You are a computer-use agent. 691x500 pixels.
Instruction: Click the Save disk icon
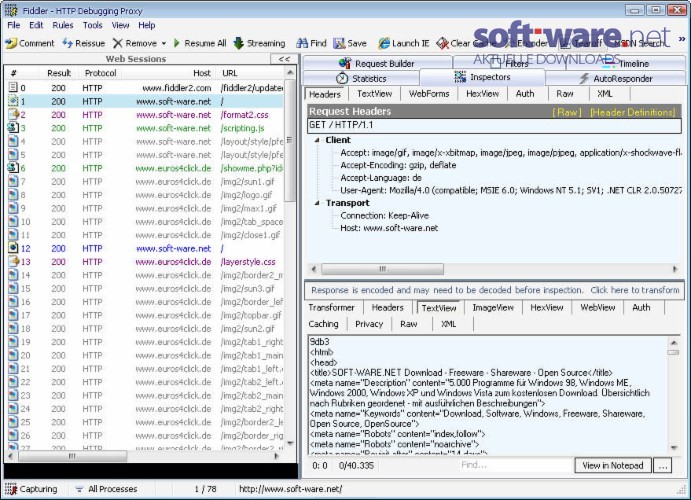click(x=339, y=43)
